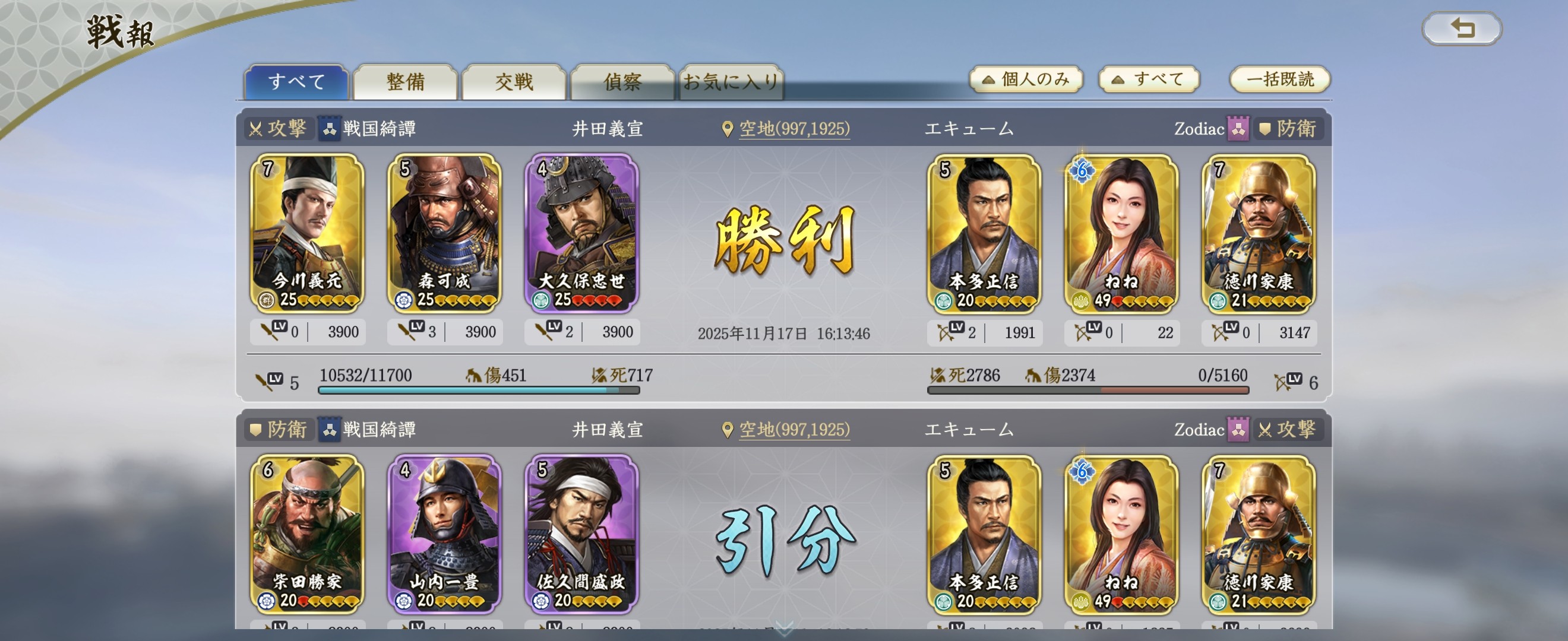Toggle the 個人のみ filter
The width and height of the screenshot is (1568, 641).
pyautogui.click(x=1026, y=80)
